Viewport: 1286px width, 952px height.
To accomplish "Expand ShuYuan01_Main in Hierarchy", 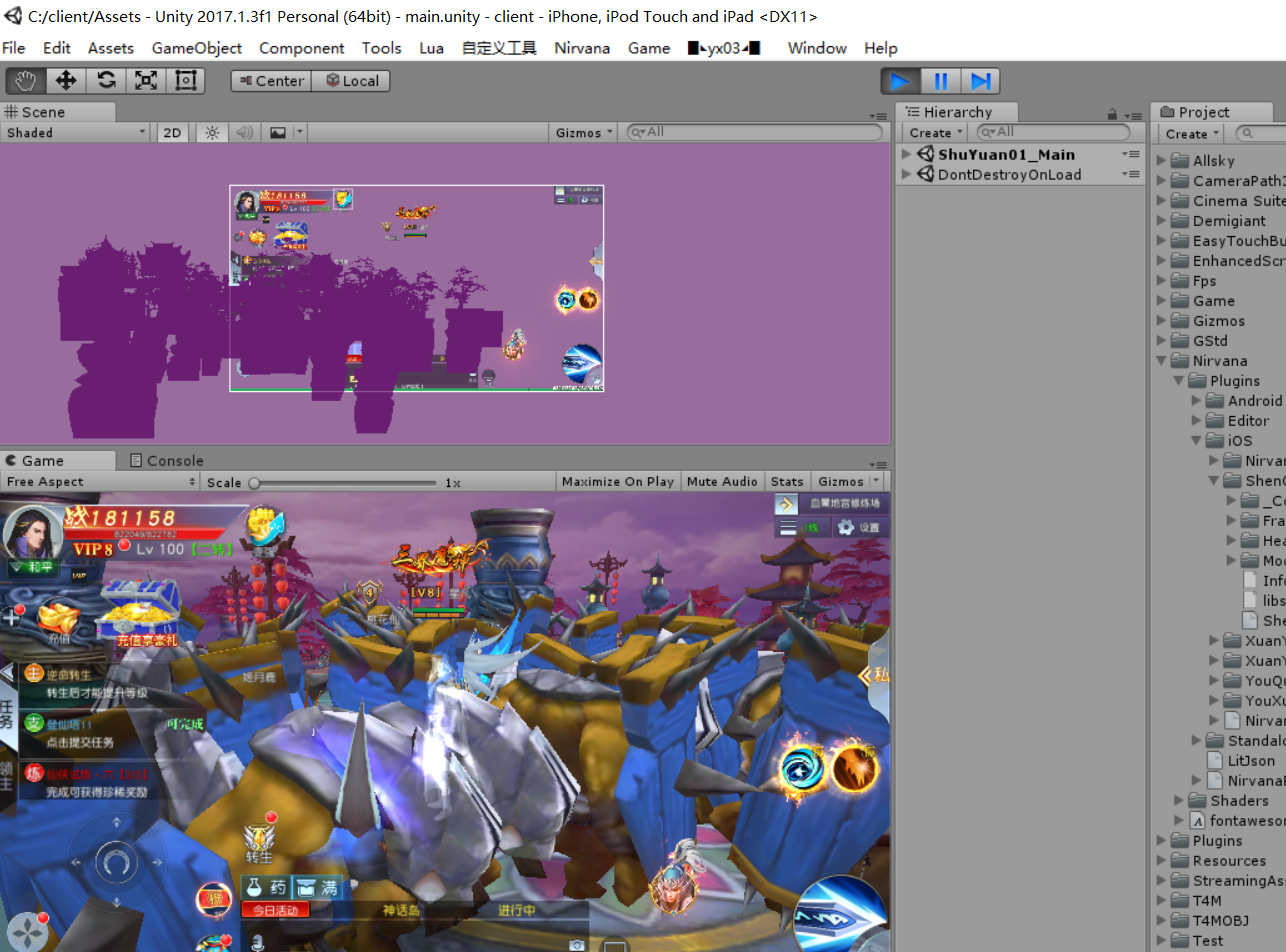I will [906, 155].
